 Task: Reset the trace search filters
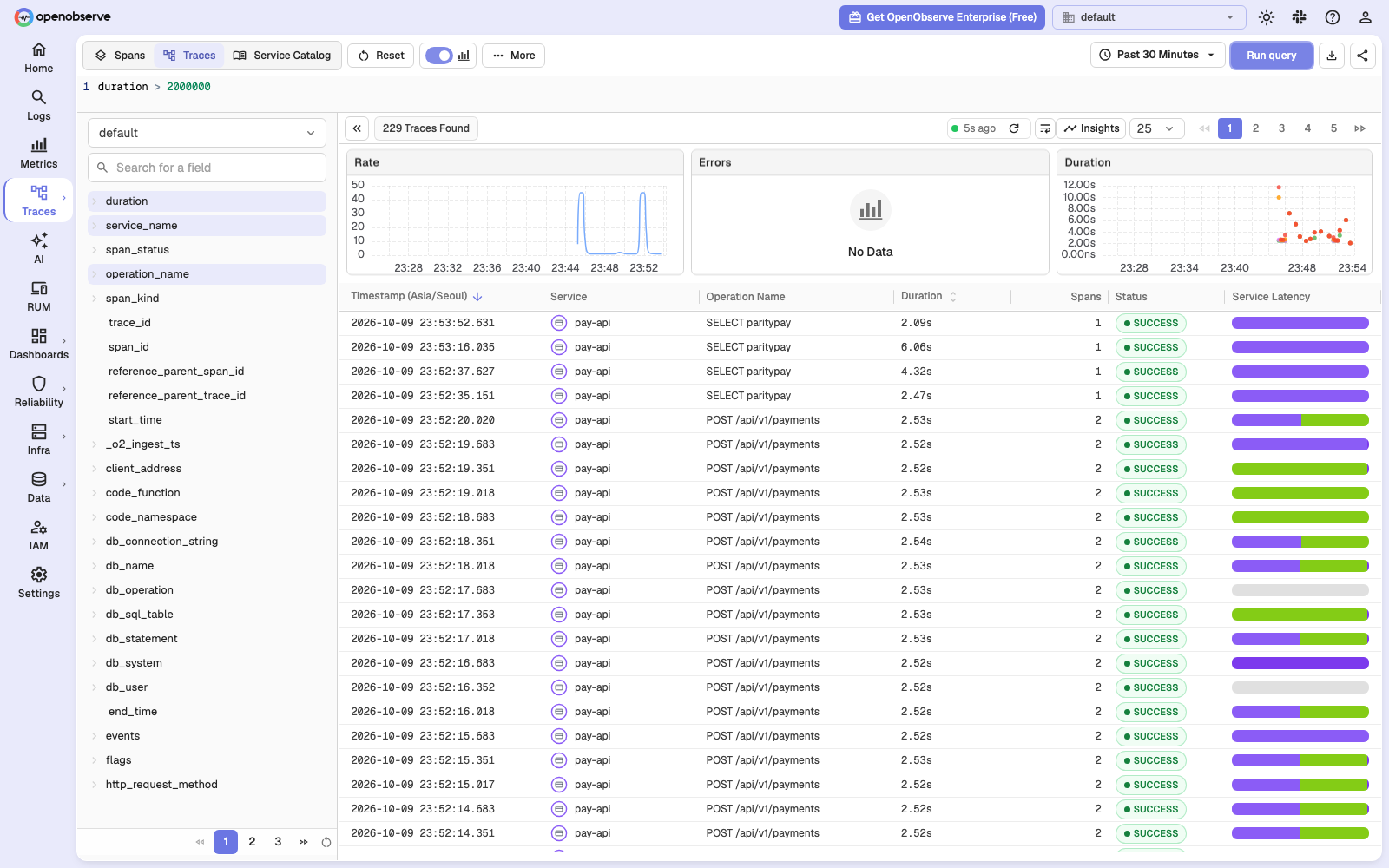click(381, 56)
